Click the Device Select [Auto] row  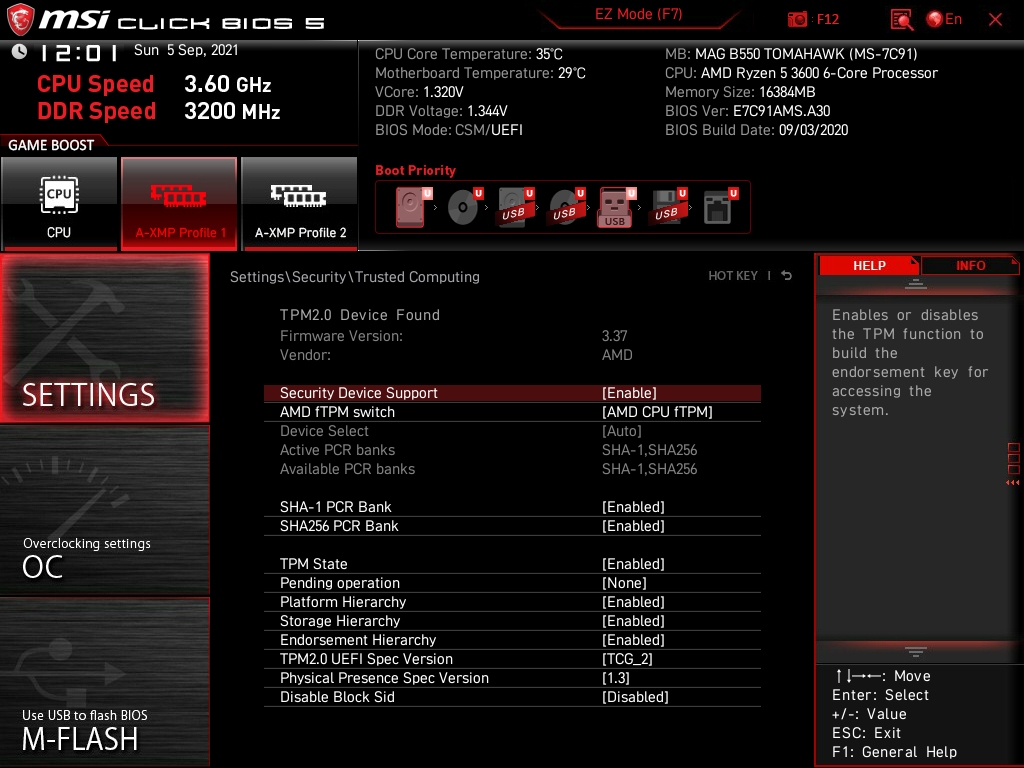(512, 431)
